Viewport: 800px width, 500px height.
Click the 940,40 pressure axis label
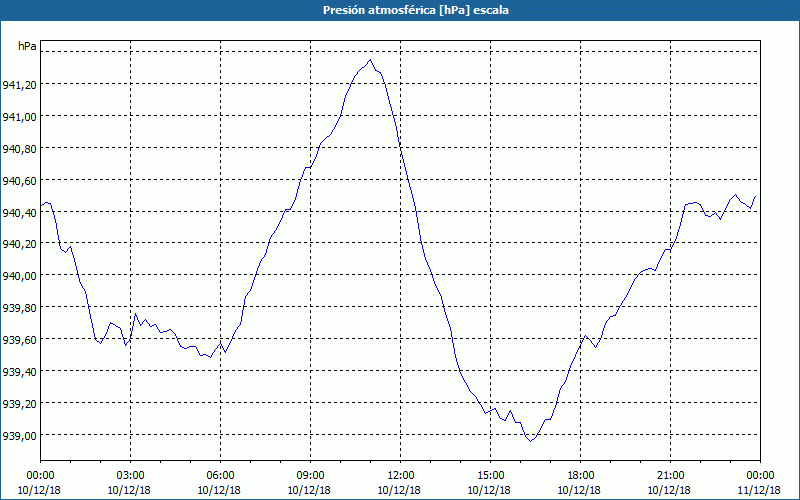pyautogui.click(x=19, y=213)
